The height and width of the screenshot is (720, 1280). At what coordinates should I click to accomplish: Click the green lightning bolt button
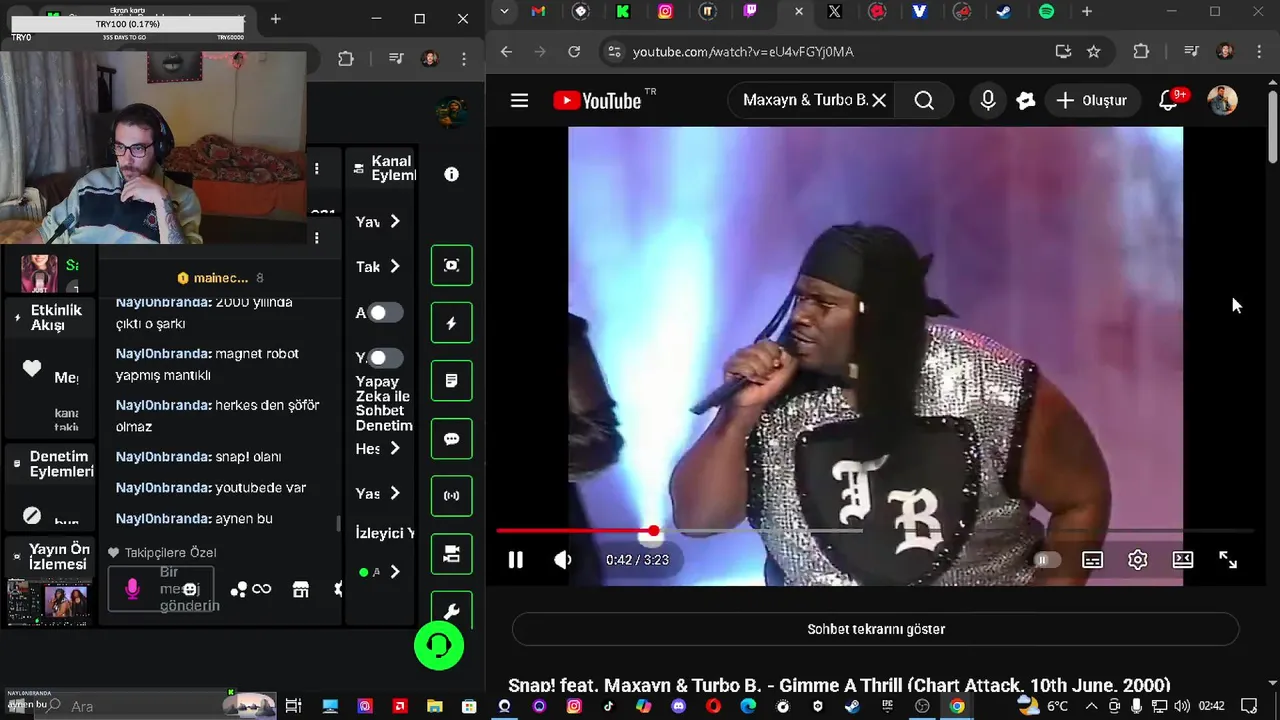(x=451, y=323)
